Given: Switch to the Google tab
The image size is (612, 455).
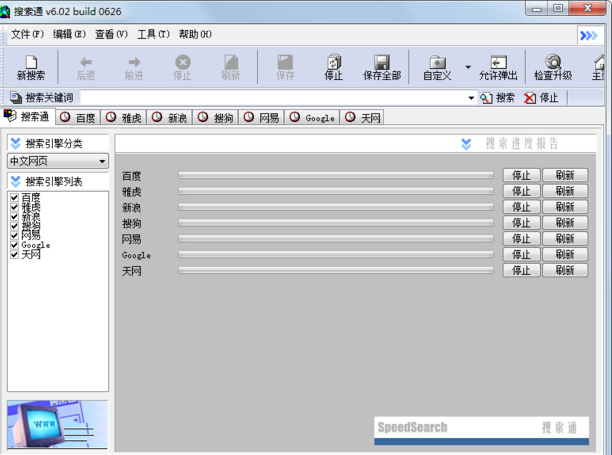Looking at the screenshot, I should click(x=312, y=117).
